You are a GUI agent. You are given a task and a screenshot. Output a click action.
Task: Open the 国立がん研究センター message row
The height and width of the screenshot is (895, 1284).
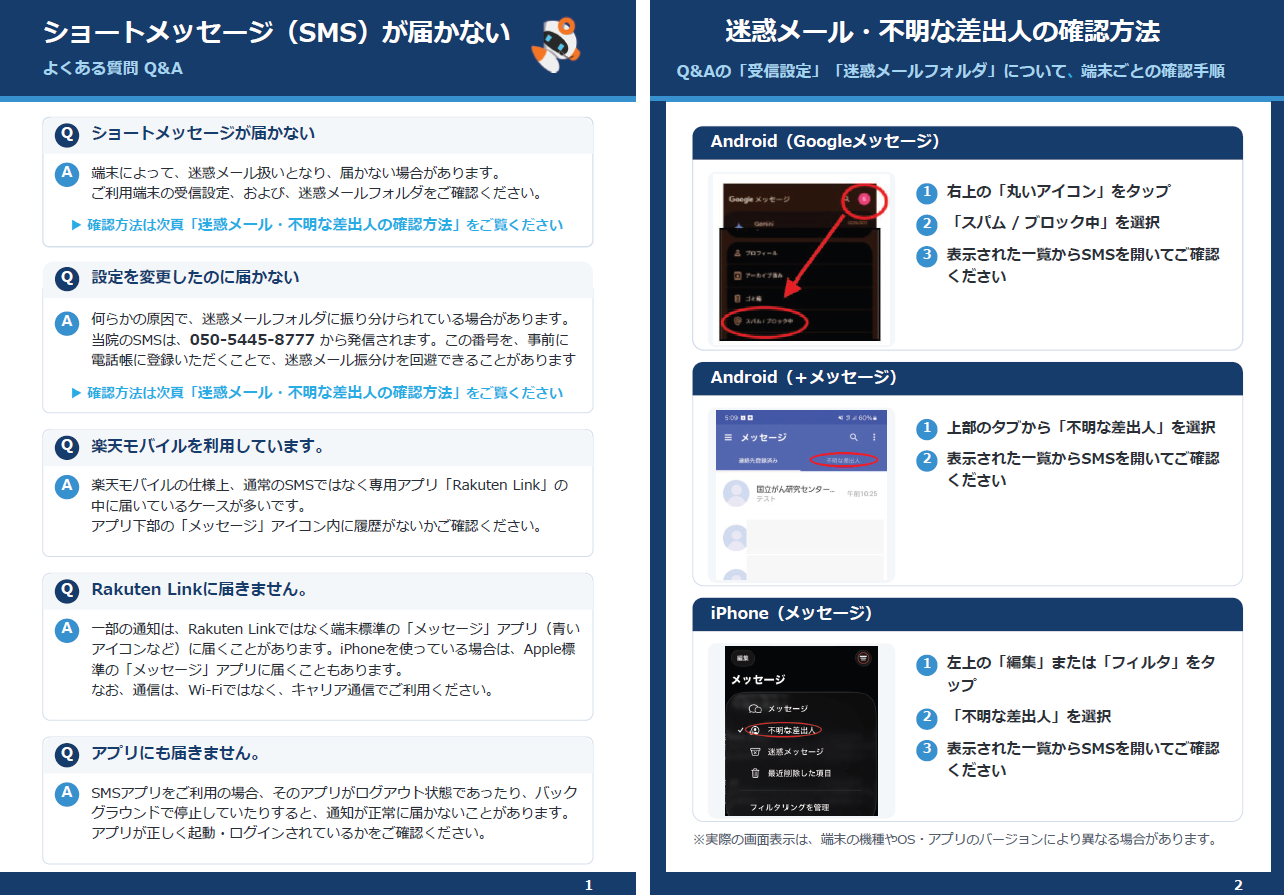[x=799, y=493]
